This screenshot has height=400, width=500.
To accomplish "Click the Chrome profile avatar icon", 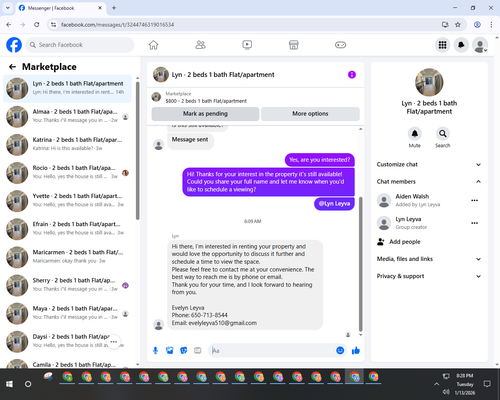I will 477,24.
